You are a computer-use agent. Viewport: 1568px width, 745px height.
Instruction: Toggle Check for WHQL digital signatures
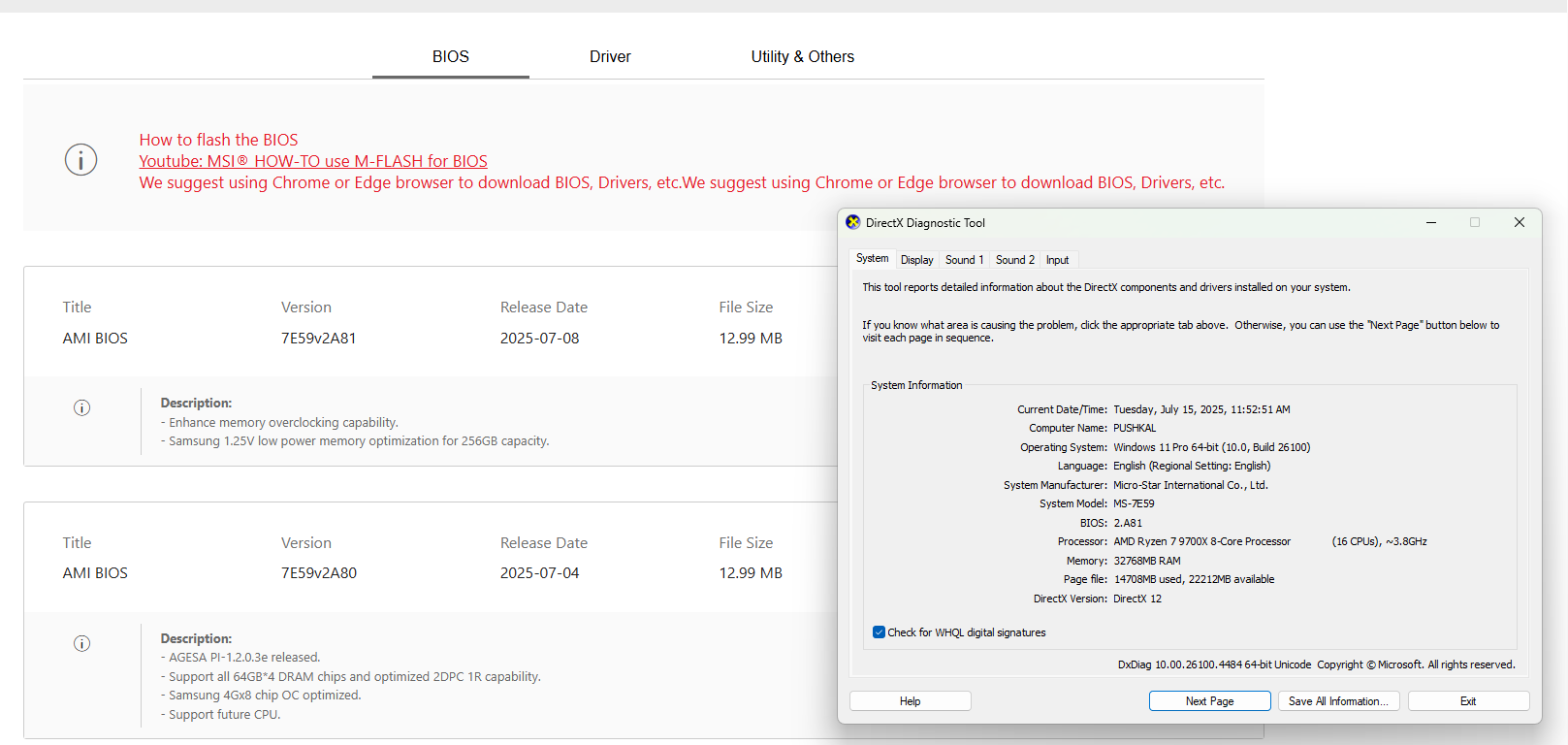click(880, 632)
